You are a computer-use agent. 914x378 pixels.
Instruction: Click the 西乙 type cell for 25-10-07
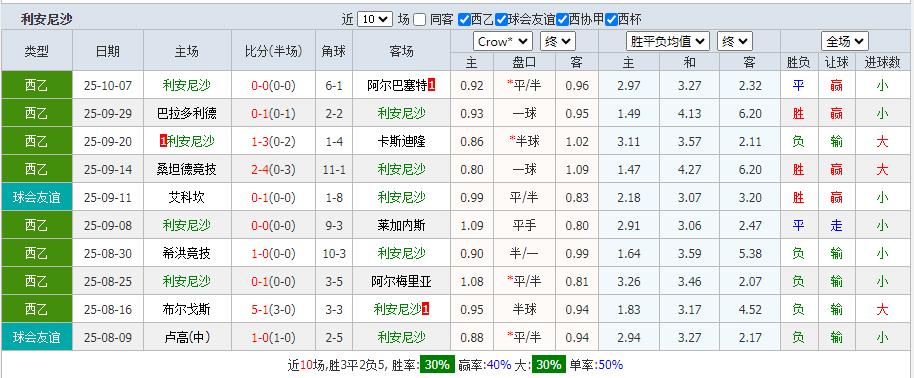(x=37, y=85)
